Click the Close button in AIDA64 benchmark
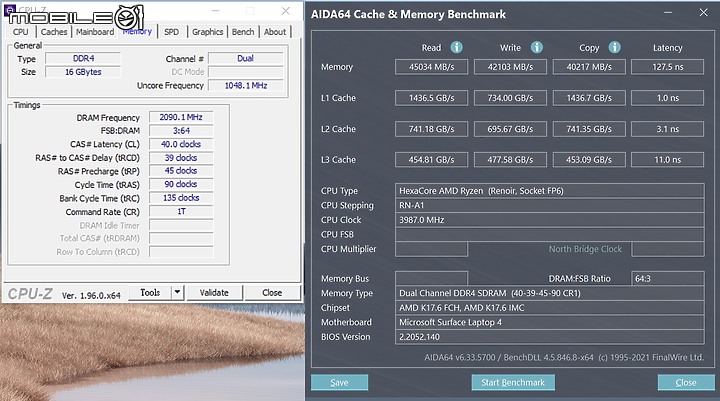The image size is (720, 401). pyautogui.click(x=686, y=382)
